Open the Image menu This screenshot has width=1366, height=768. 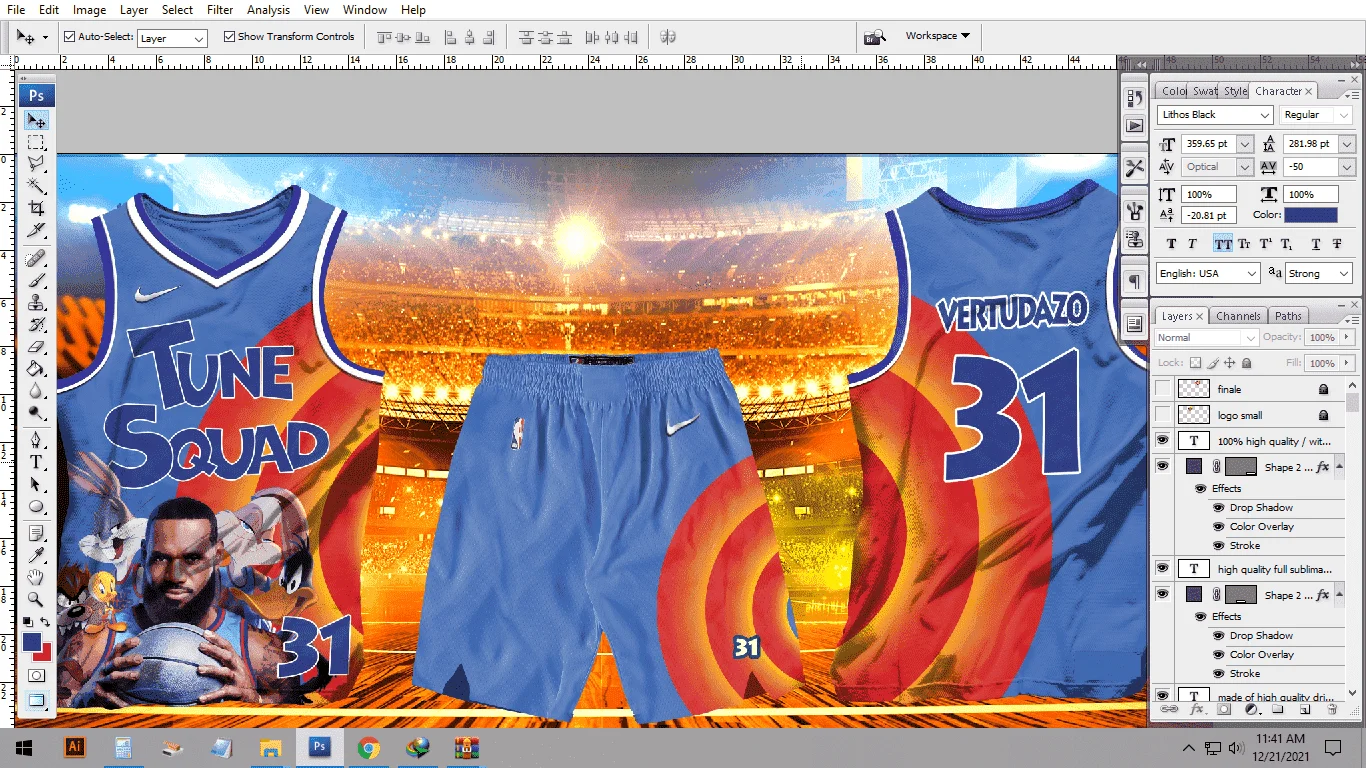89,10
